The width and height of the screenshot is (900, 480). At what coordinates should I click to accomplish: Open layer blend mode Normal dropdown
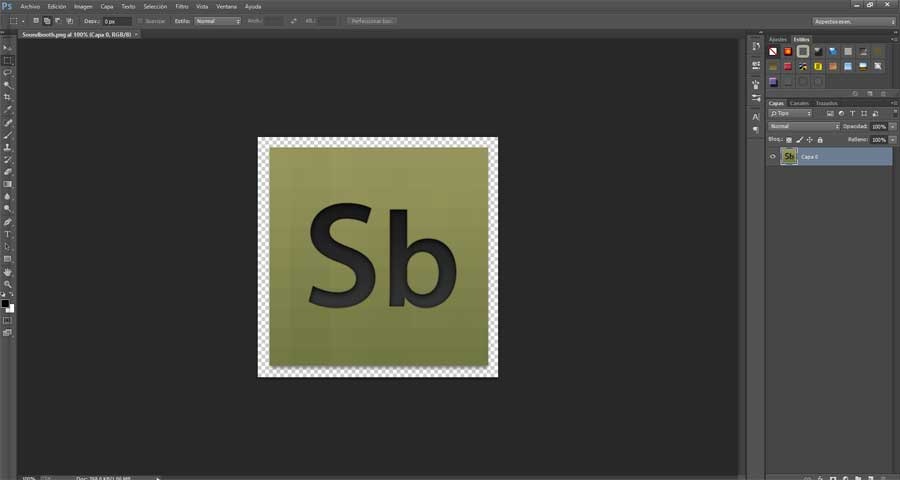tap(804, 126)
